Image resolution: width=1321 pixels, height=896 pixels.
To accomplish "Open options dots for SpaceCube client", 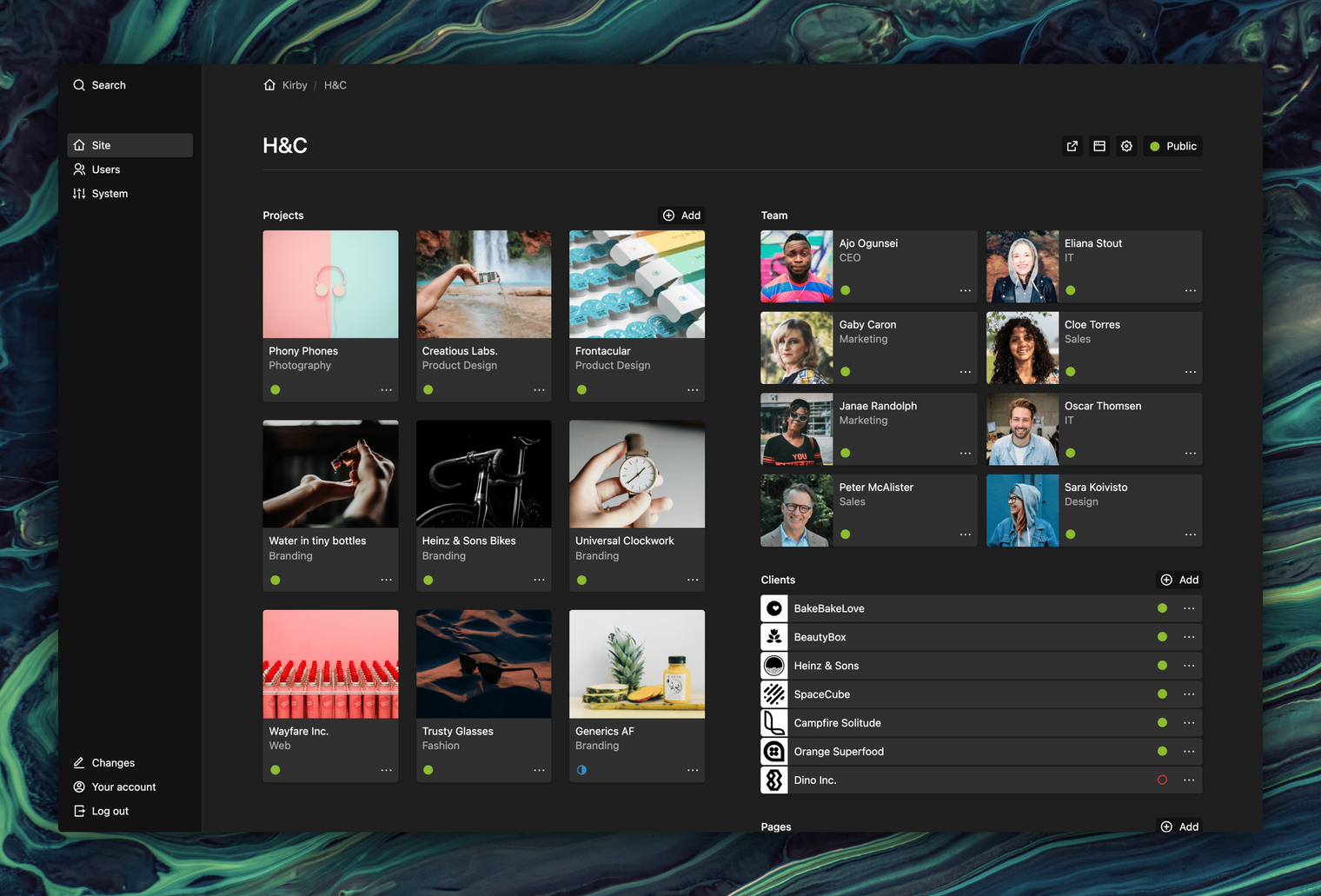I will [1189, 694].
